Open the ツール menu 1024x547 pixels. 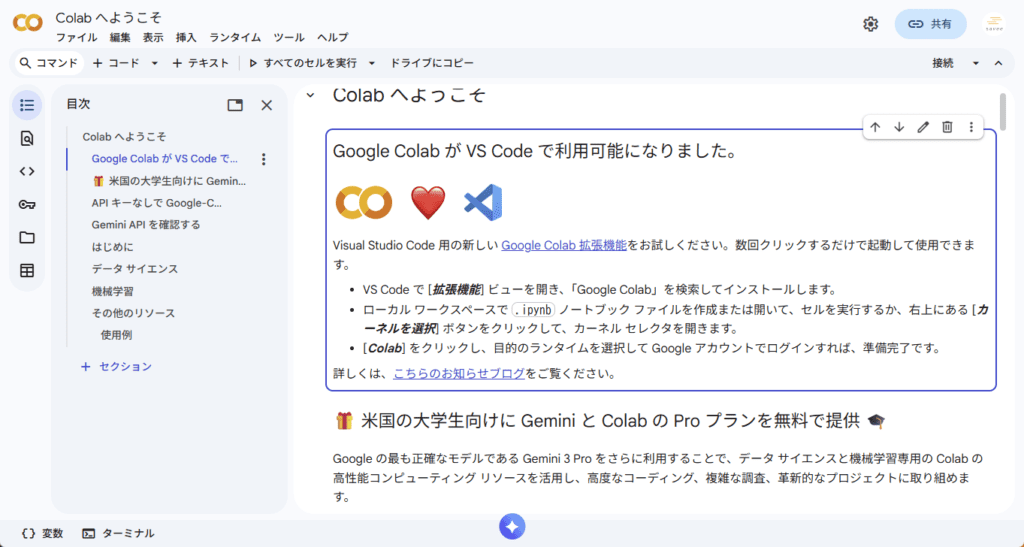[289, 37]
